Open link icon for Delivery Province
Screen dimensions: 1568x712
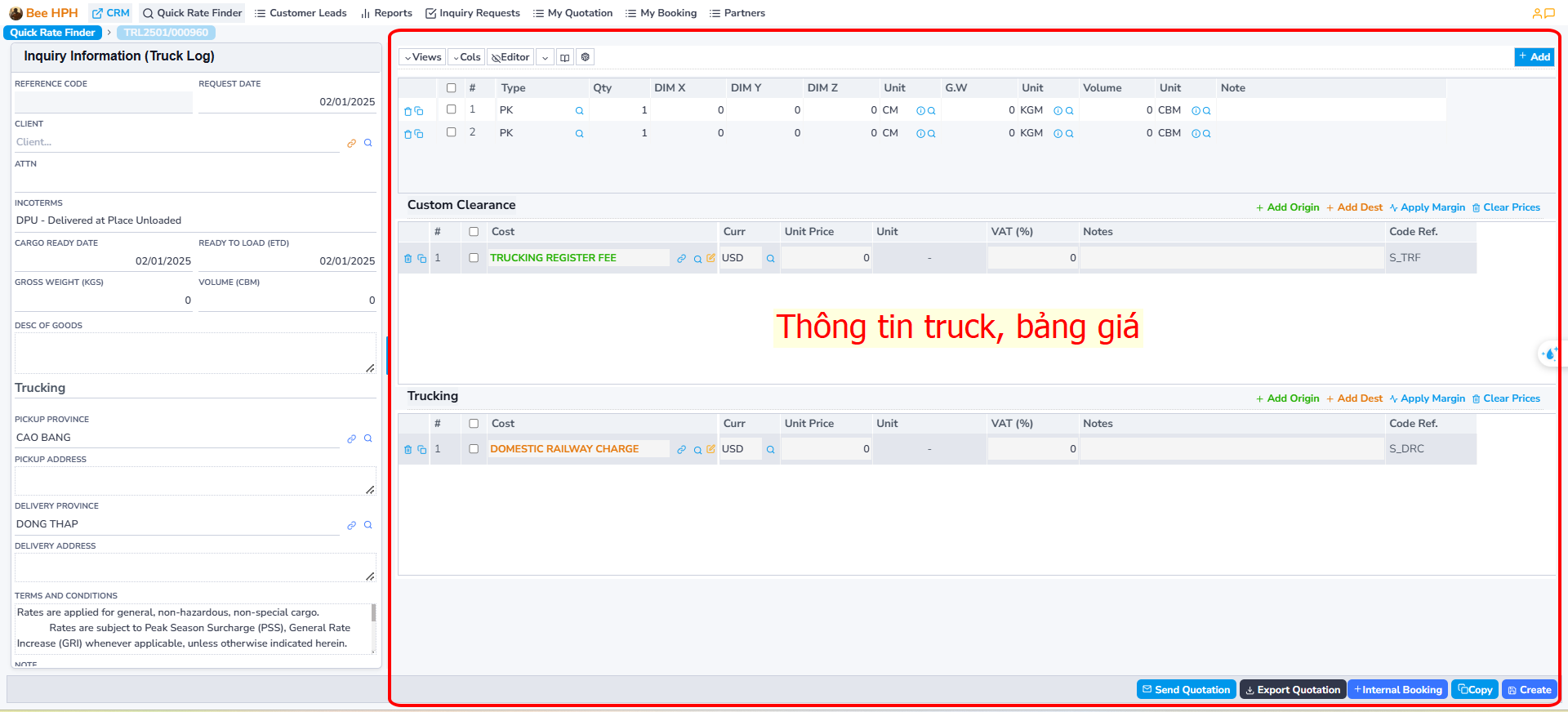[x=351, y=525]
